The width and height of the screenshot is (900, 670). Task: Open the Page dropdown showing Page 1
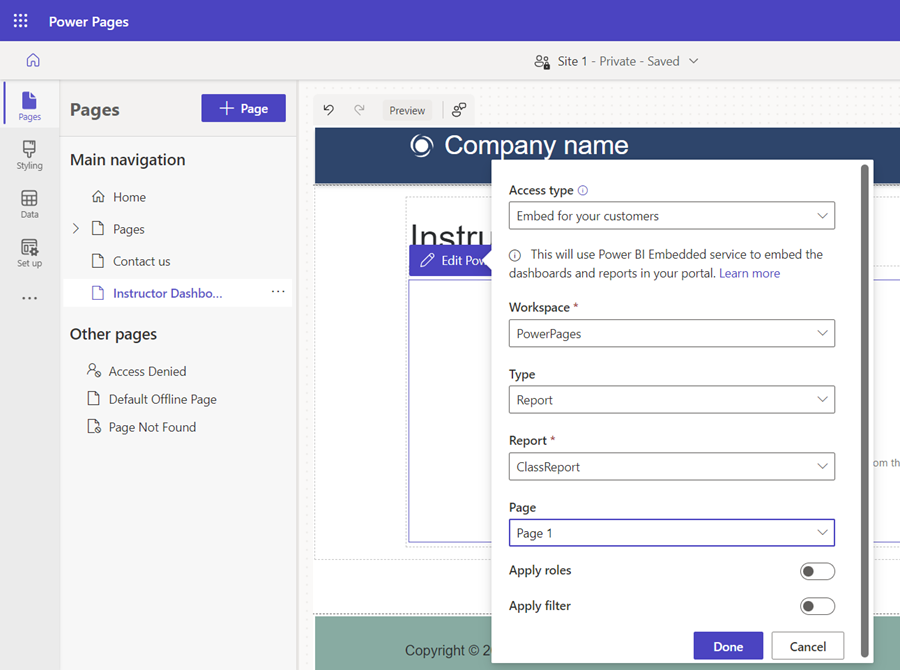pyautogui.click(x=672, y=533)
